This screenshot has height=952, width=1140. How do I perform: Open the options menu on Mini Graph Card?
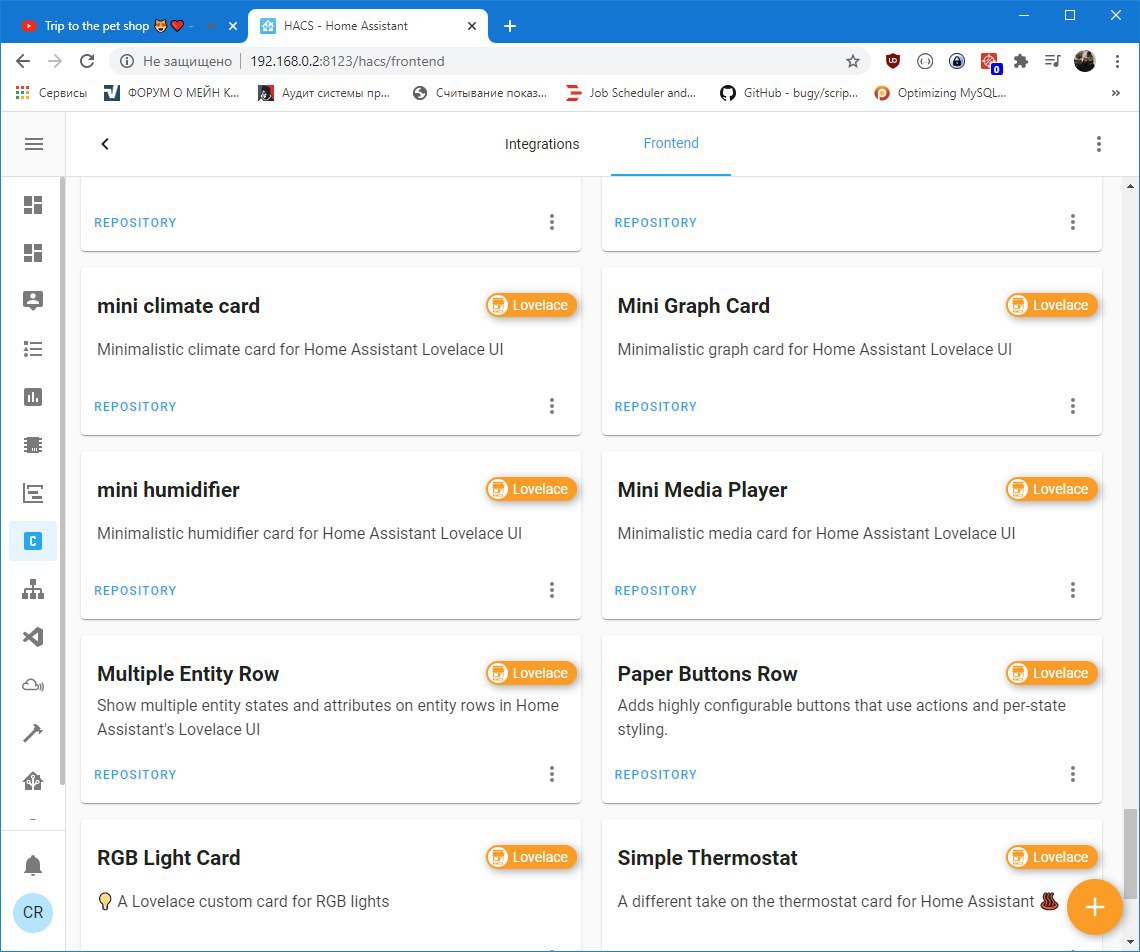pos(1072,406)
